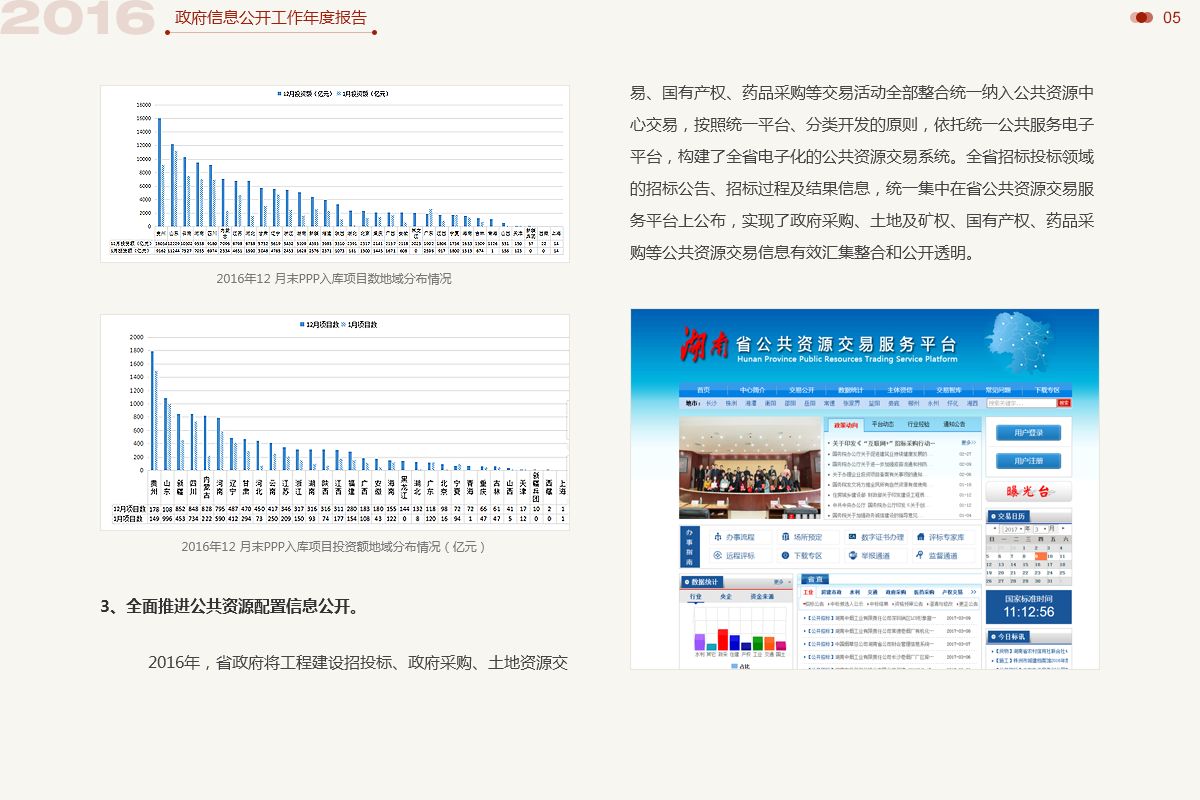
Task: Open 下载专区 in the blue nav bar
Action: pyautogui.click(x=1047, y=390)
